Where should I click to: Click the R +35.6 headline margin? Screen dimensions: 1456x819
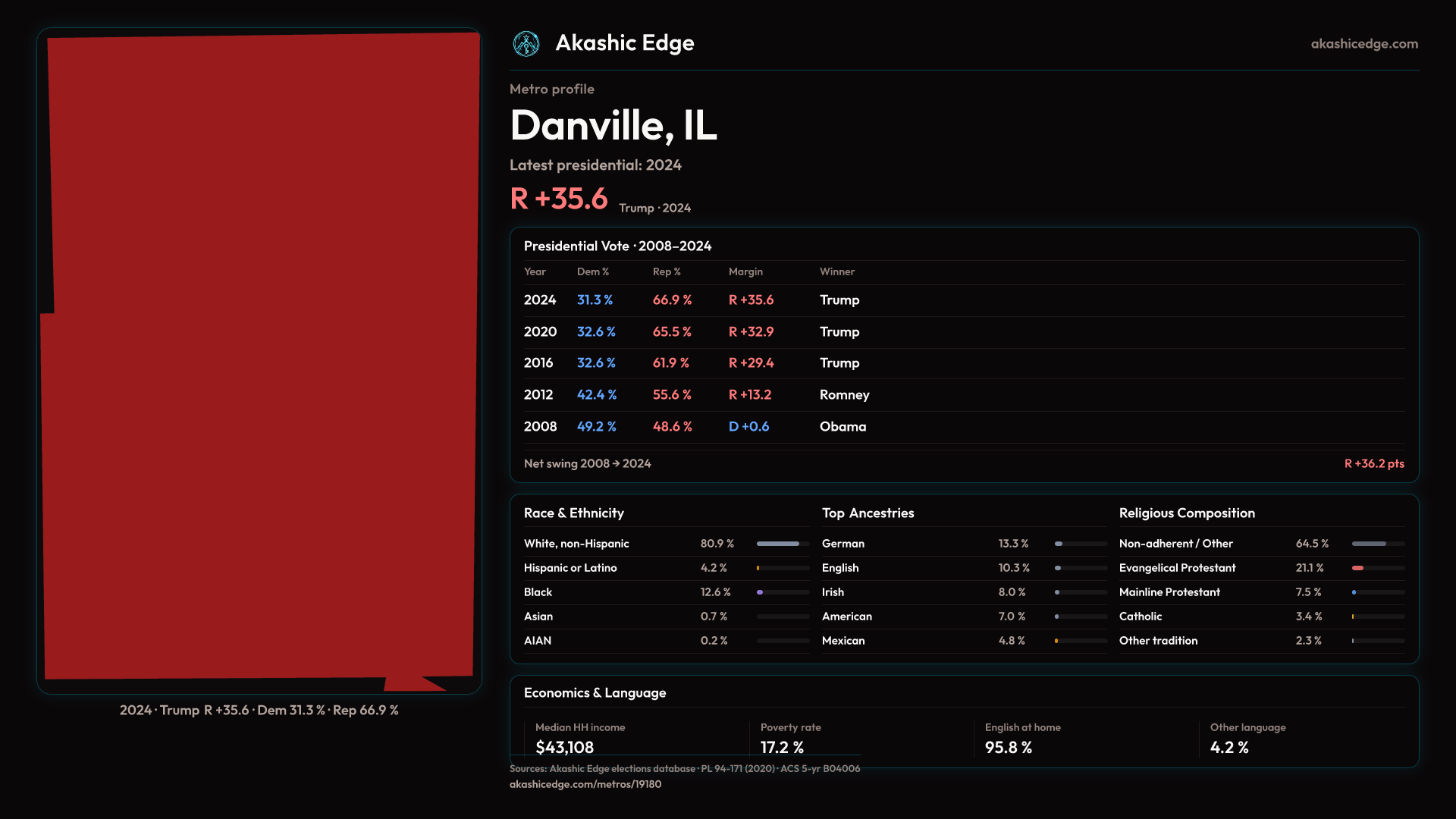coord(559,199)
